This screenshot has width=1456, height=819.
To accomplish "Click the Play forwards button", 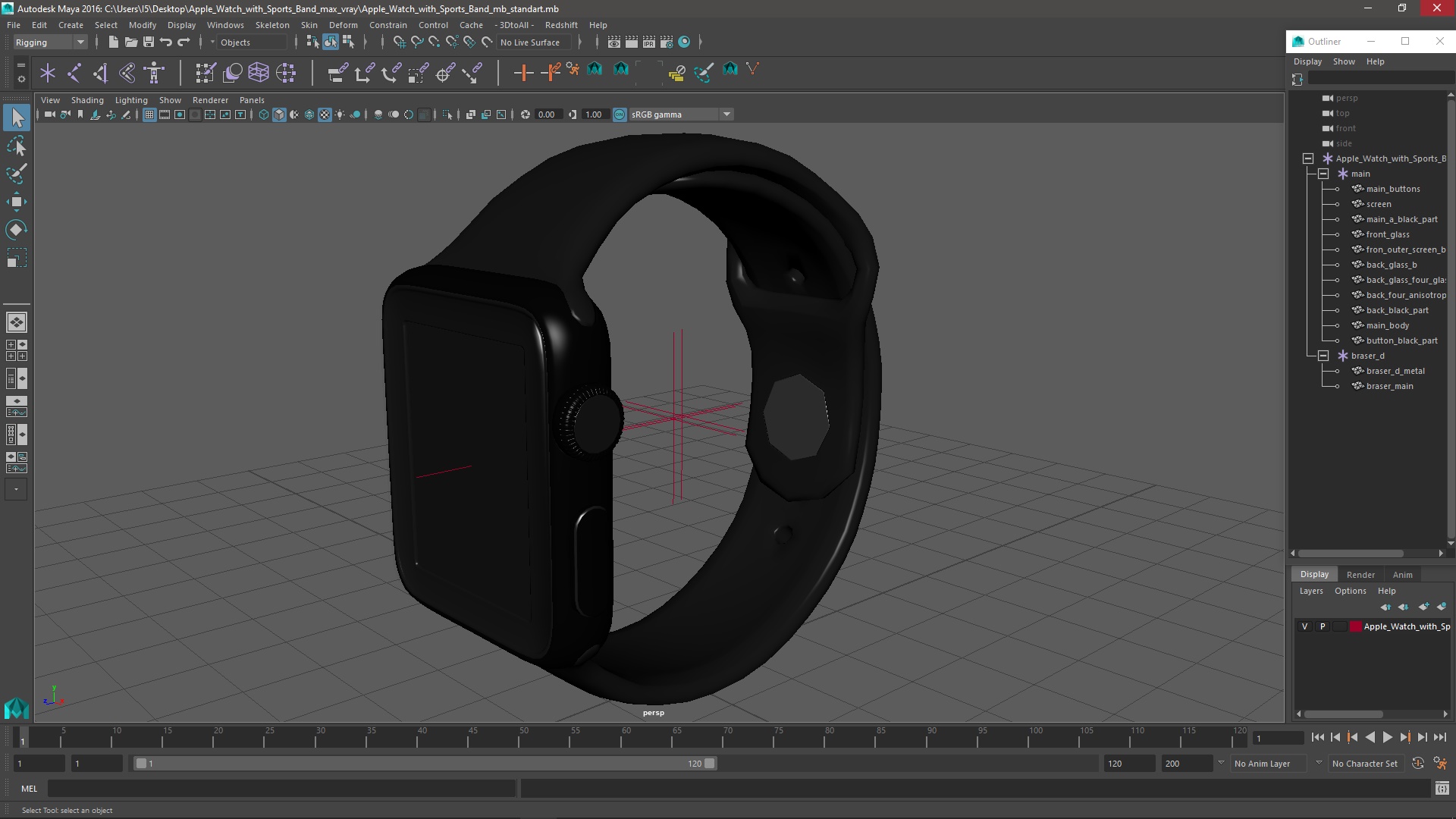I will (x=1387, y=737).
